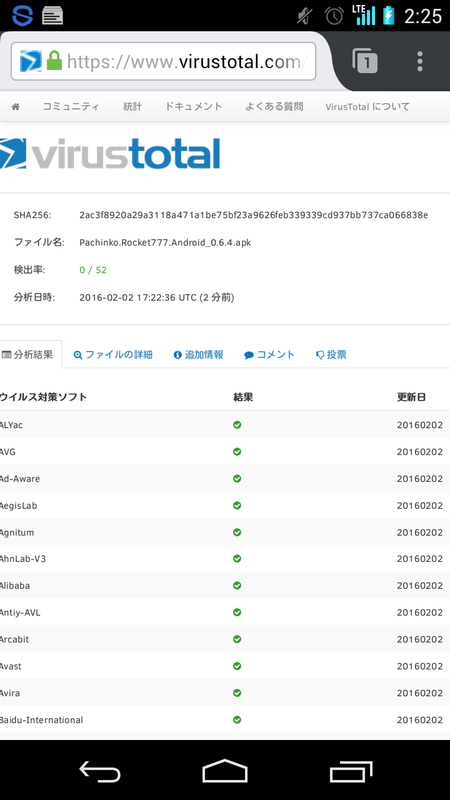Tap the battery charging icon
This screenshot has height=800, width=450.
pyautogui.click(x=389, y=15)
